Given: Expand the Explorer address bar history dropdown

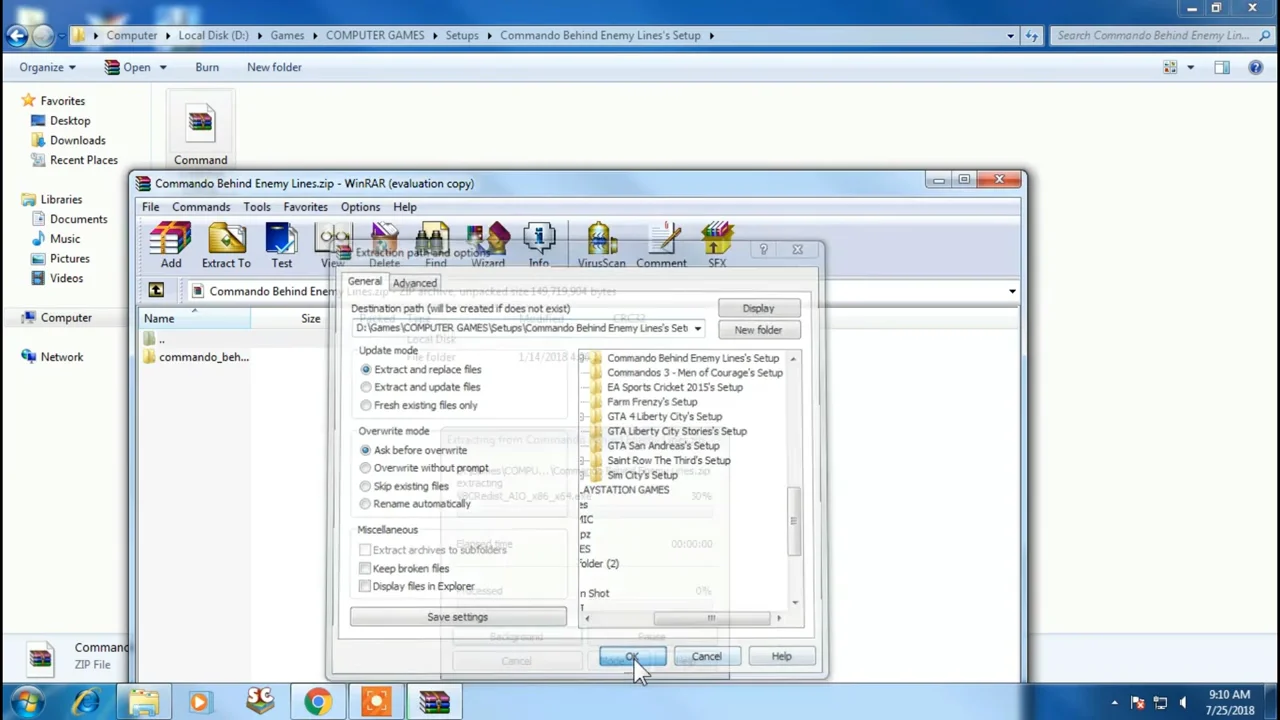Looking at the screenshot, I should coord(1010,35).
